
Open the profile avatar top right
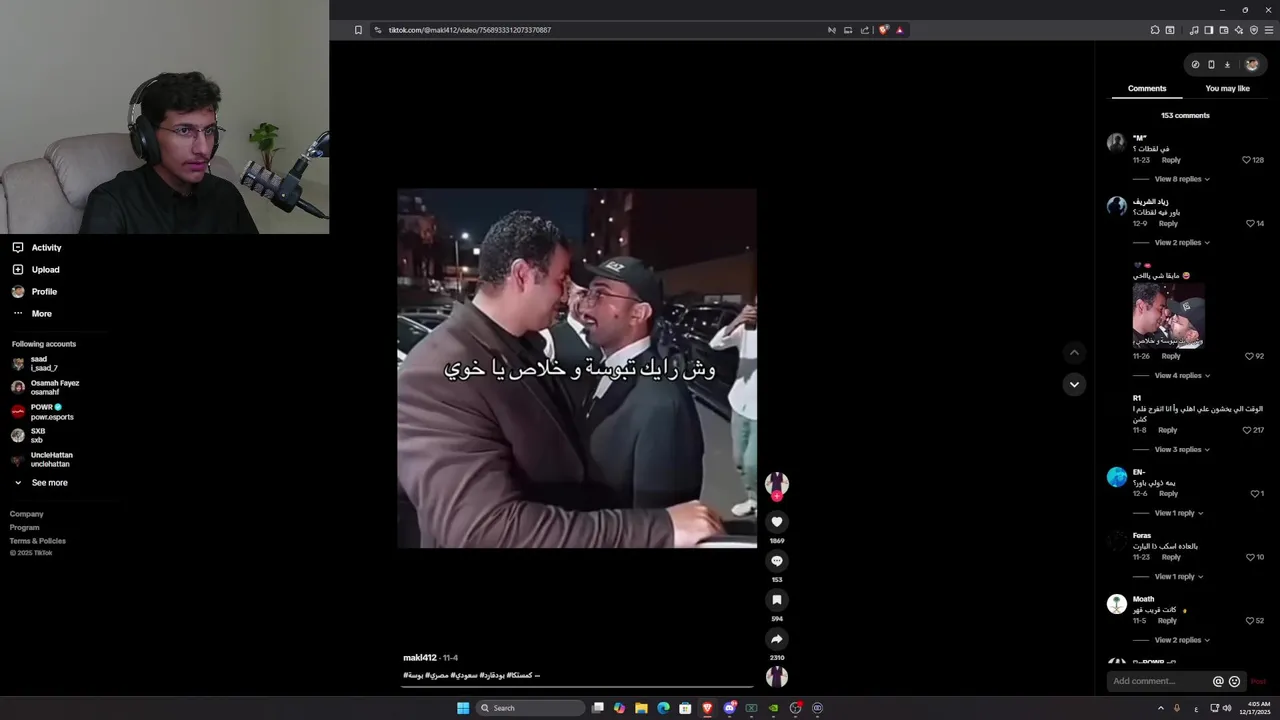(1252, 65)
